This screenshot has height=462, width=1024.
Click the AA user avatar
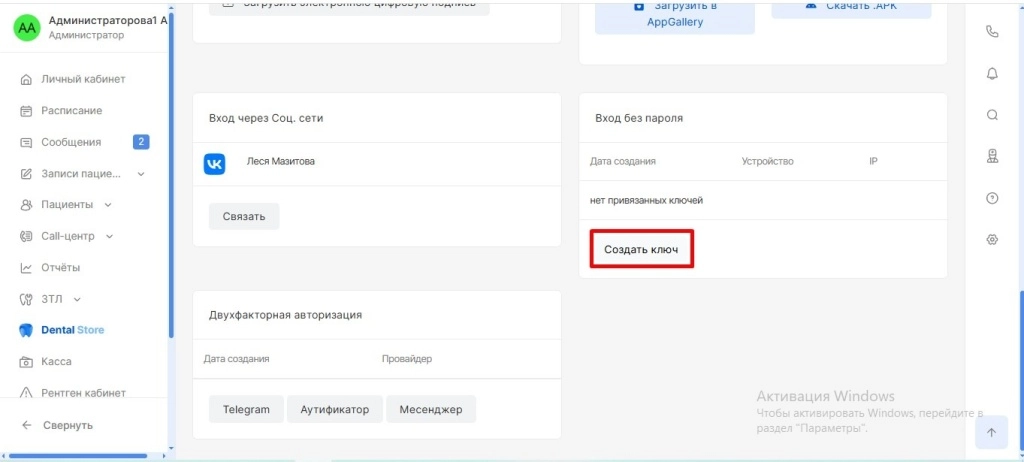[27, 27]
